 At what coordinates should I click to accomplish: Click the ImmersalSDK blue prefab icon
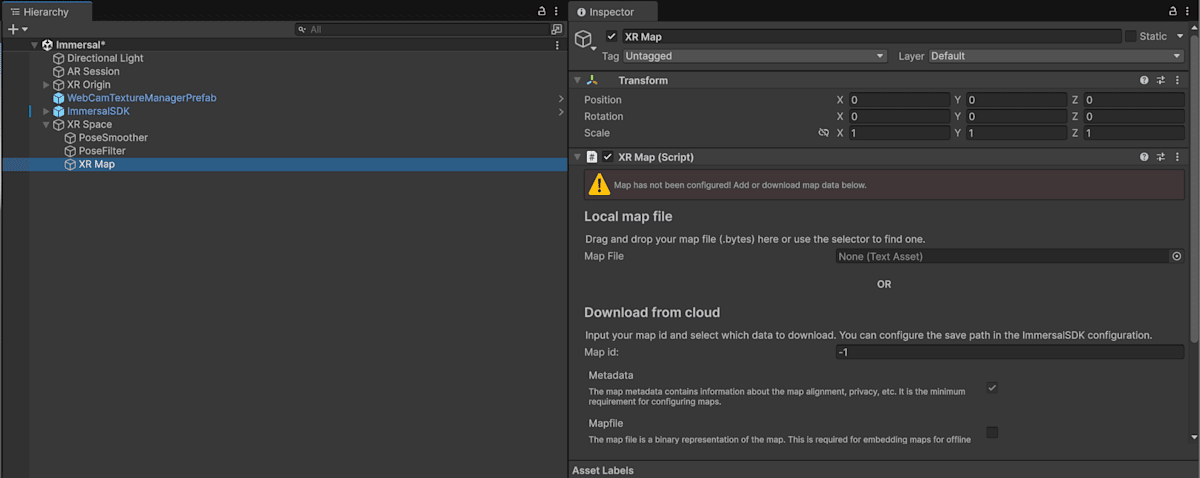[x=59, y=111]
